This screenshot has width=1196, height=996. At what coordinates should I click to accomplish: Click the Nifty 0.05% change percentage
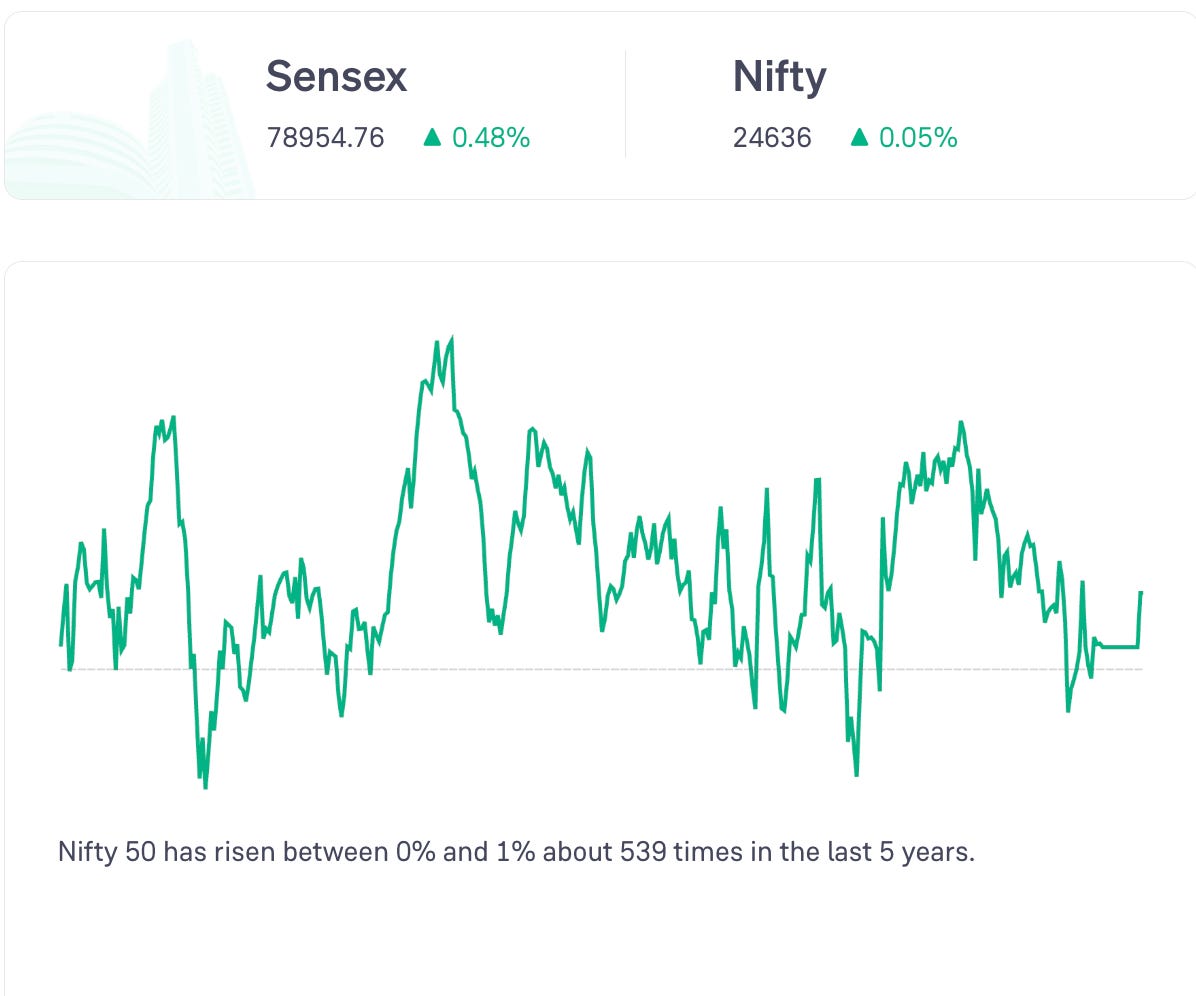point(918,138)
